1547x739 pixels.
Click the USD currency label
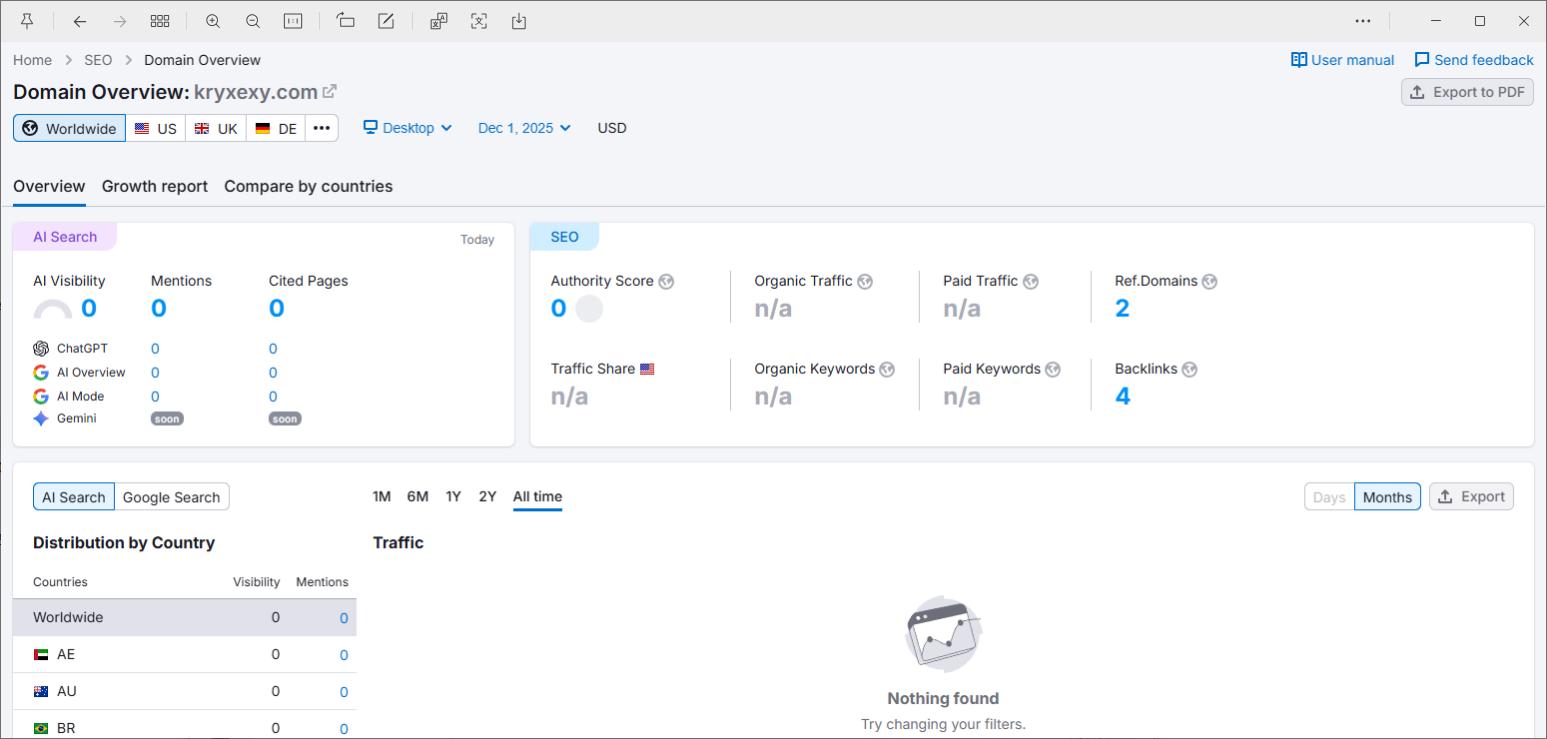(612, 128)
